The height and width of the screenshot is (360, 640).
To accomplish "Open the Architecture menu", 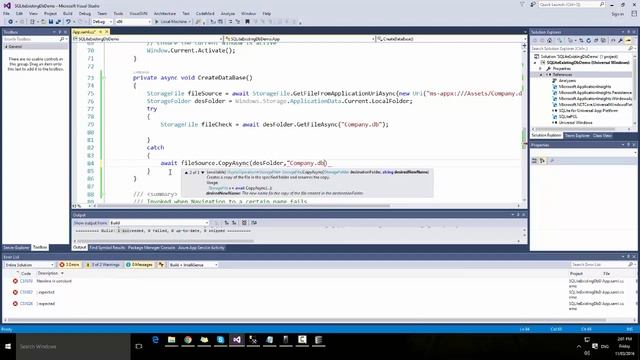I will [165, 13].
